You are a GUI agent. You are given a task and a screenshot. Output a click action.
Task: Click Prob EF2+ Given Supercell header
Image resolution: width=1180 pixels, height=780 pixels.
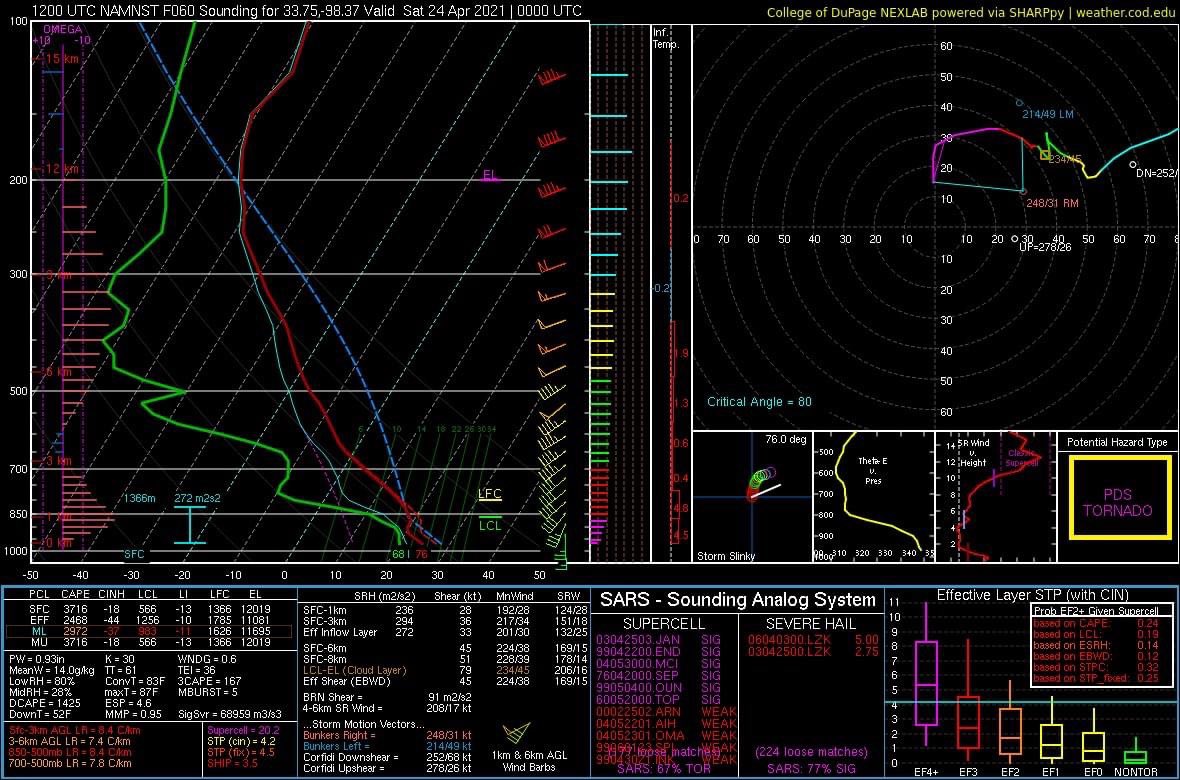pyautogui.click(x=1096, y=611)
